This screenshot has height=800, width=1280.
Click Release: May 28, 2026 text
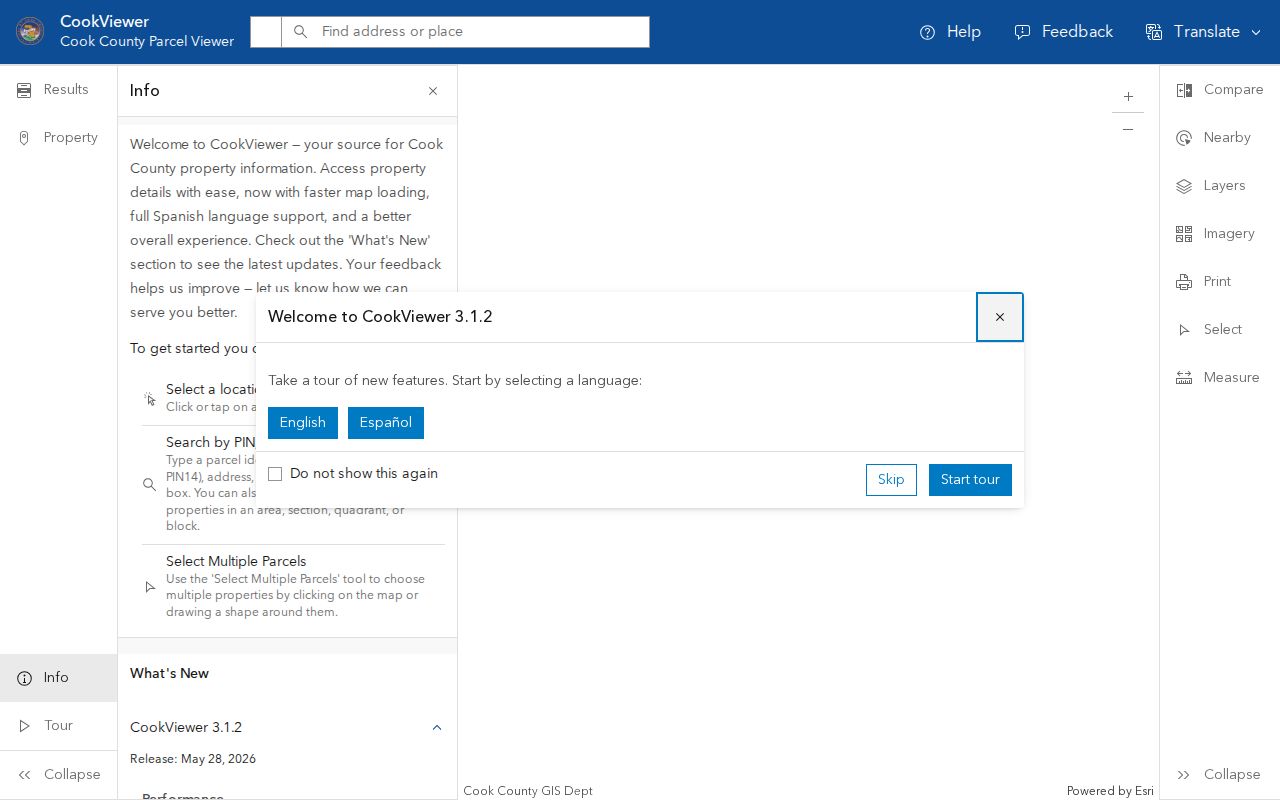[193, 759]
